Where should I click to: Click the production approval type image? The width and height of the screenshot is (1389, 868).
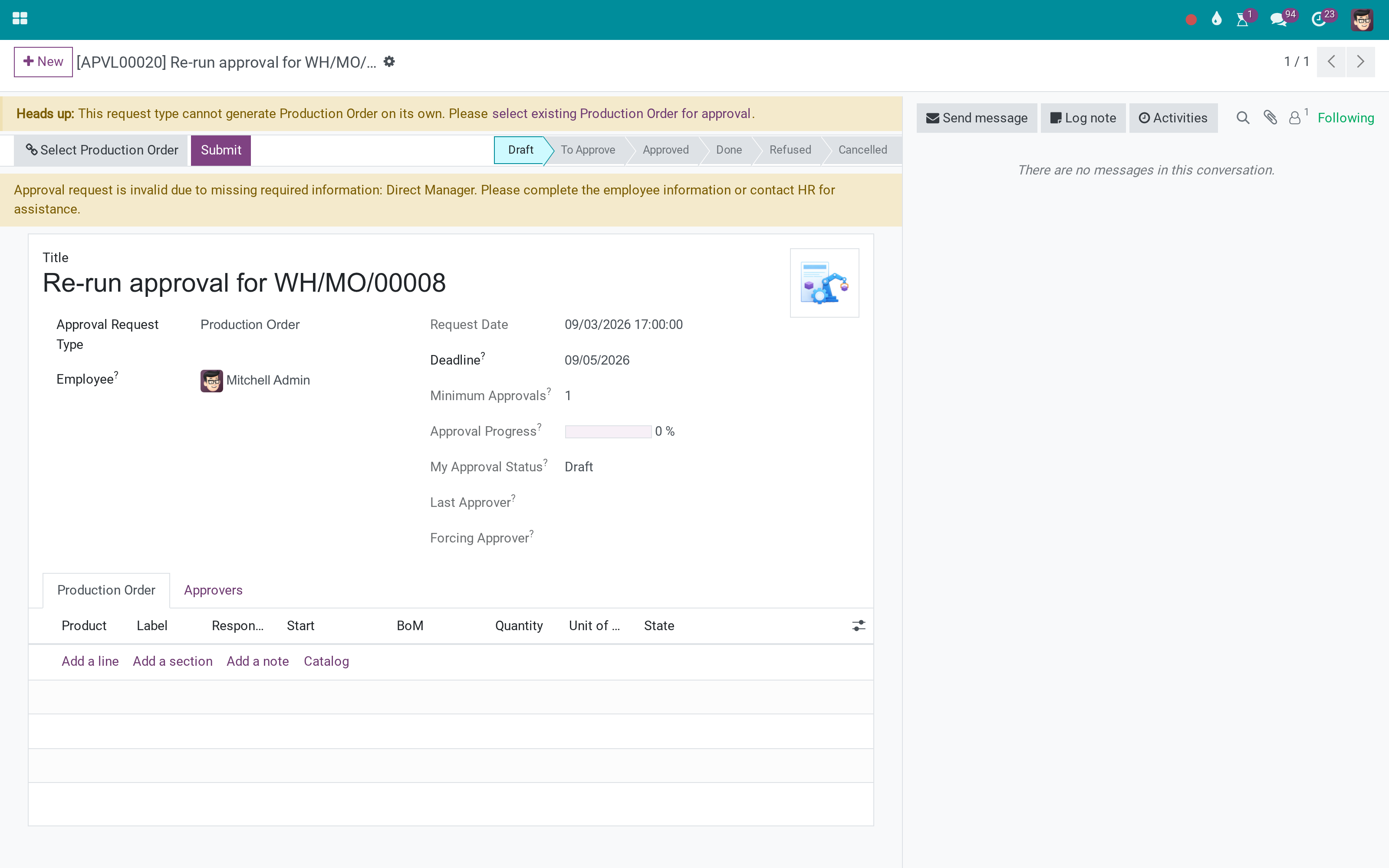[824, 283]
